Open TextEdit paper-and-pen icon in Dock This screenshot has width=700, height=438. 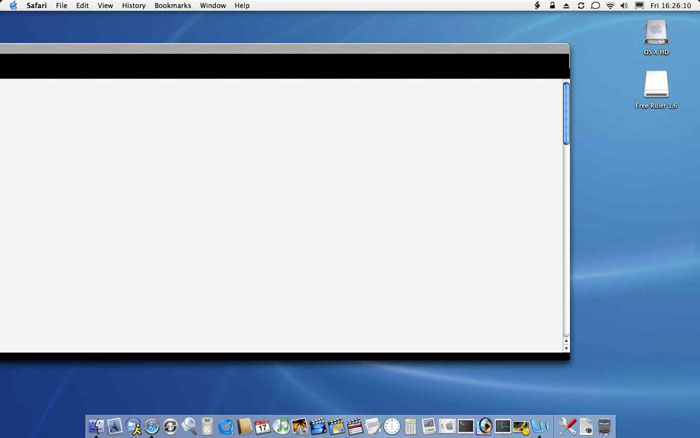373,427
